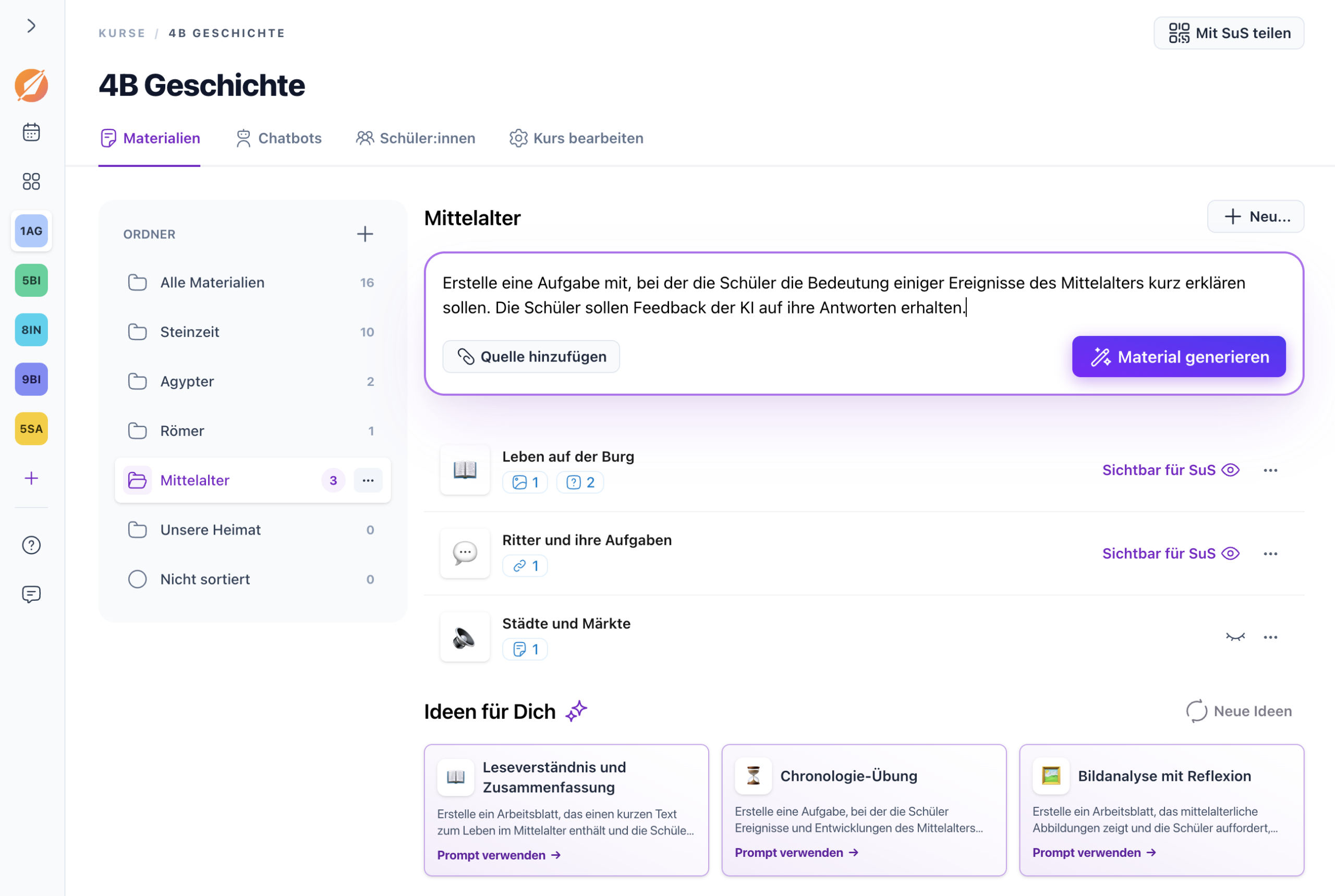This screenshot has width=1335, height=896.
Task: Refresh suggestions with Neue Ideen
Action: pyautogui.click(x=1239, y=711)
